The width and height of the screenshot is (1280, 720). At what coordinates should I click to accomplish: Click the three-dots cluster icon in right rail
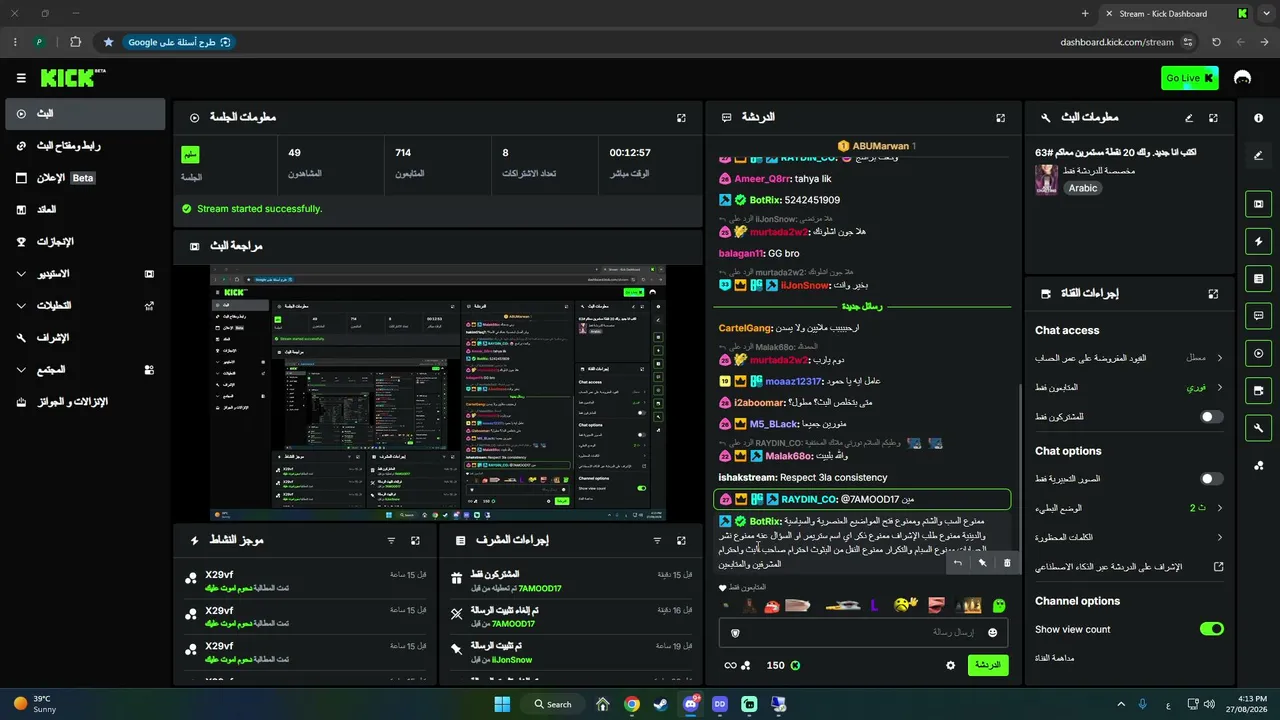1258,465
